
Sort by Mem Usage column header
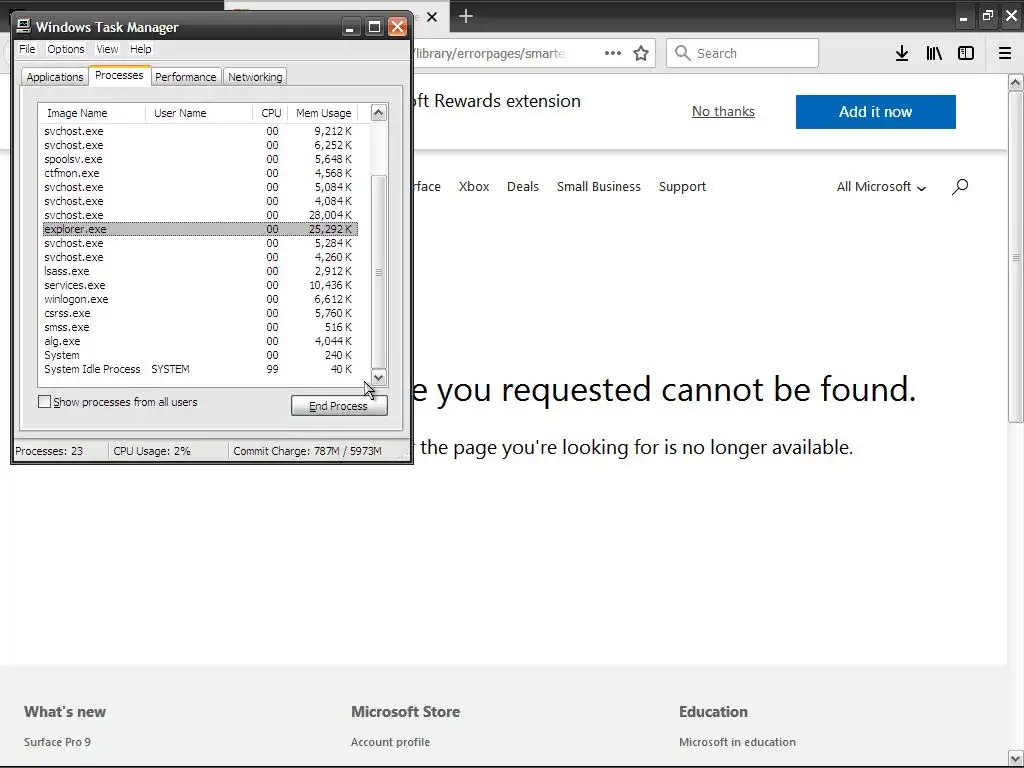[x=323, y=113]
